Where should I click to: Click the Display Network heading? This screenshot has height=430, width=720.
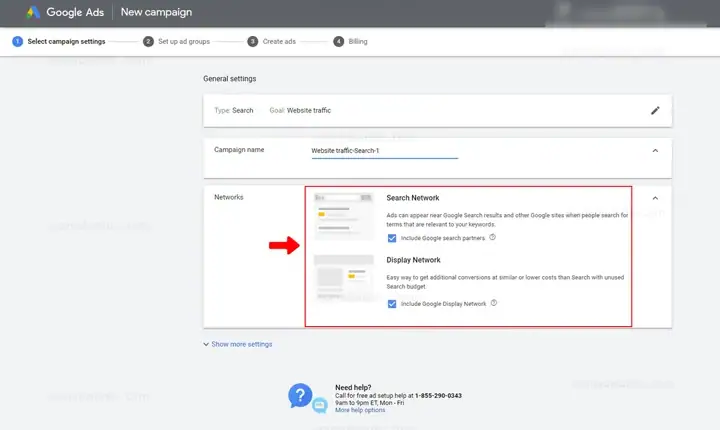pyautogui.click(x=413, y=260)
